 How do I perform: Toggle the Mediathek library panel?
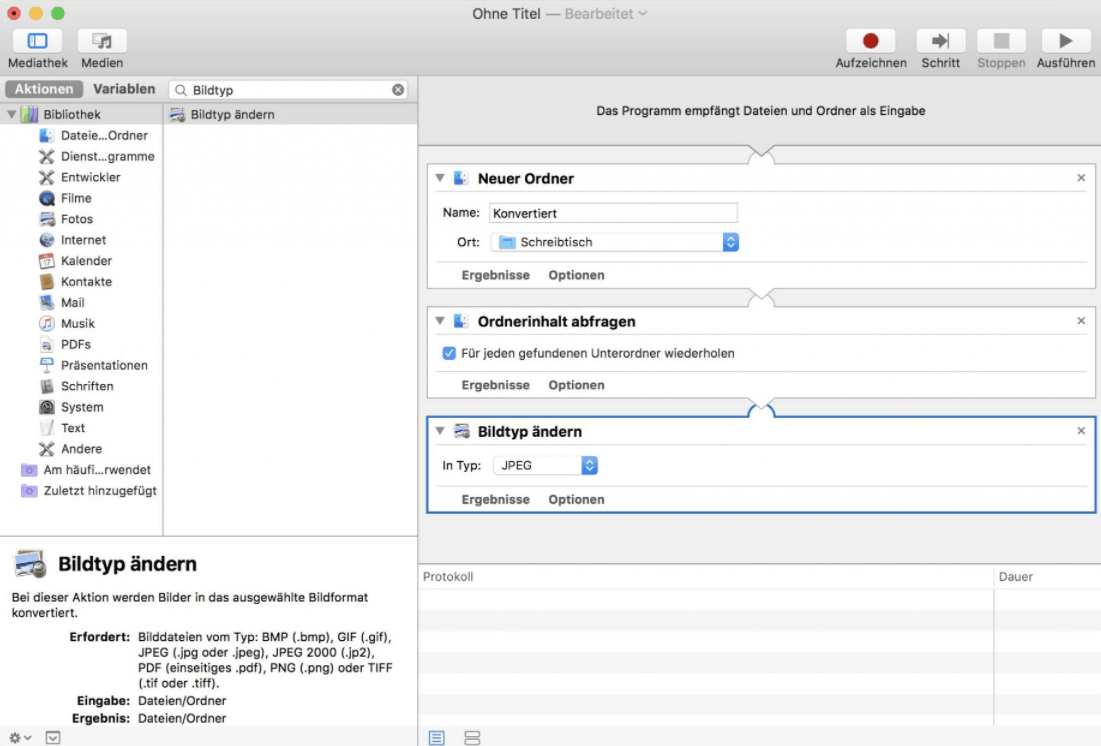tap(37, 41)
